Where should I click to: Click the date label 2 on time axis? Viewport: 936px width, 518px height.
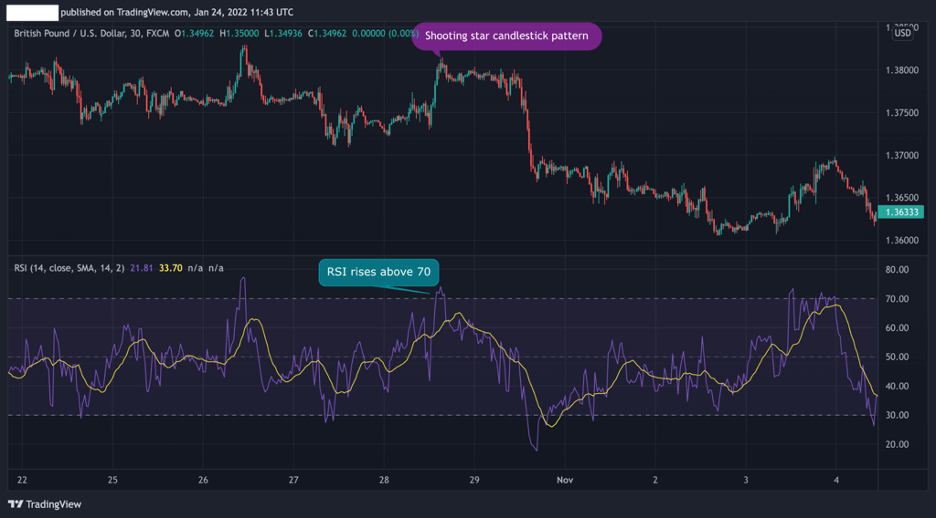pos(655,480)
